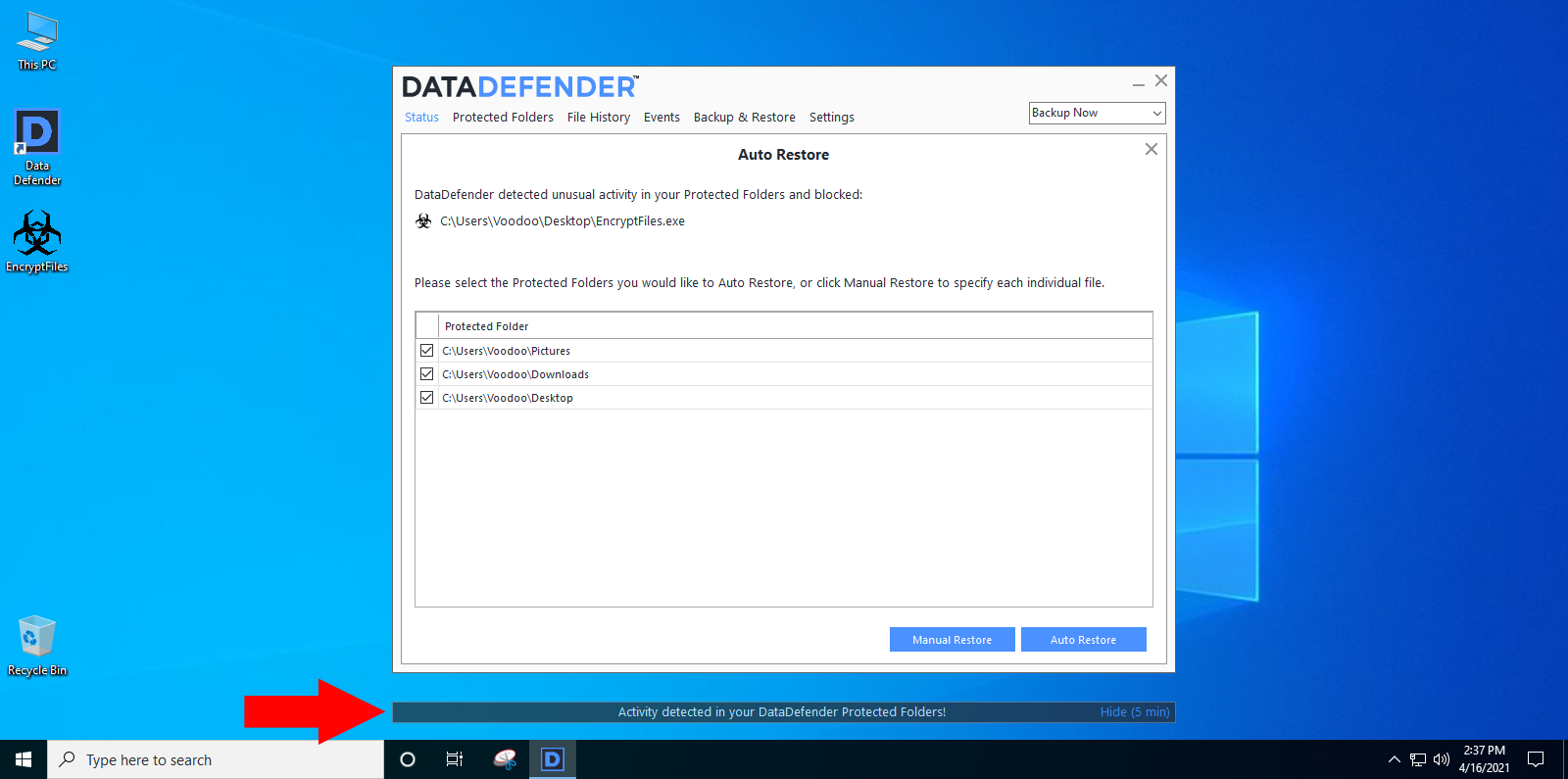Click the DATADEFENDER logo
The width and height of the screenshot is (1568, 779).
(520, 87)
